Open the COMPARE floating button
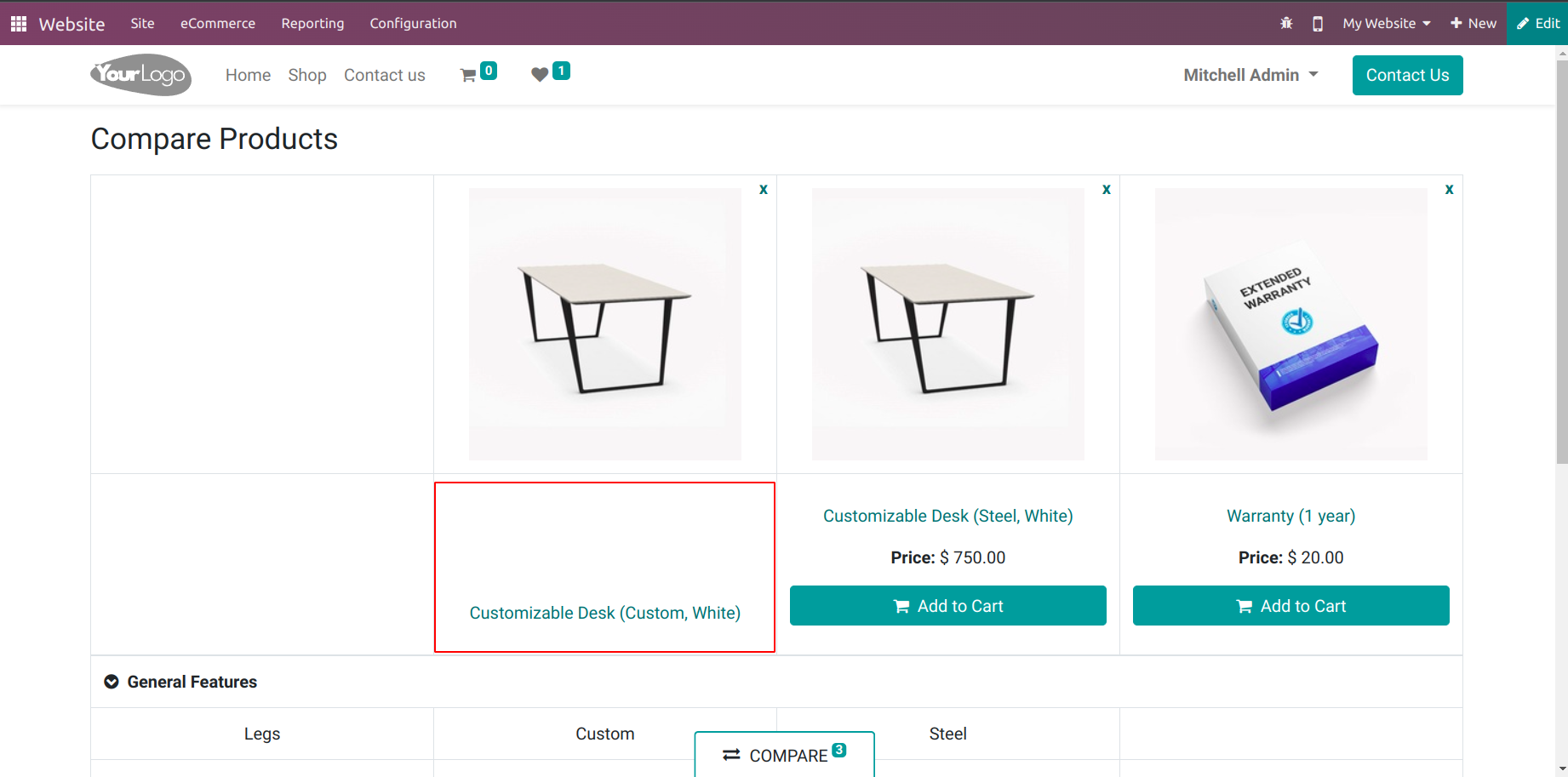This screenshot has height=777, width=1568. (784, 755)
